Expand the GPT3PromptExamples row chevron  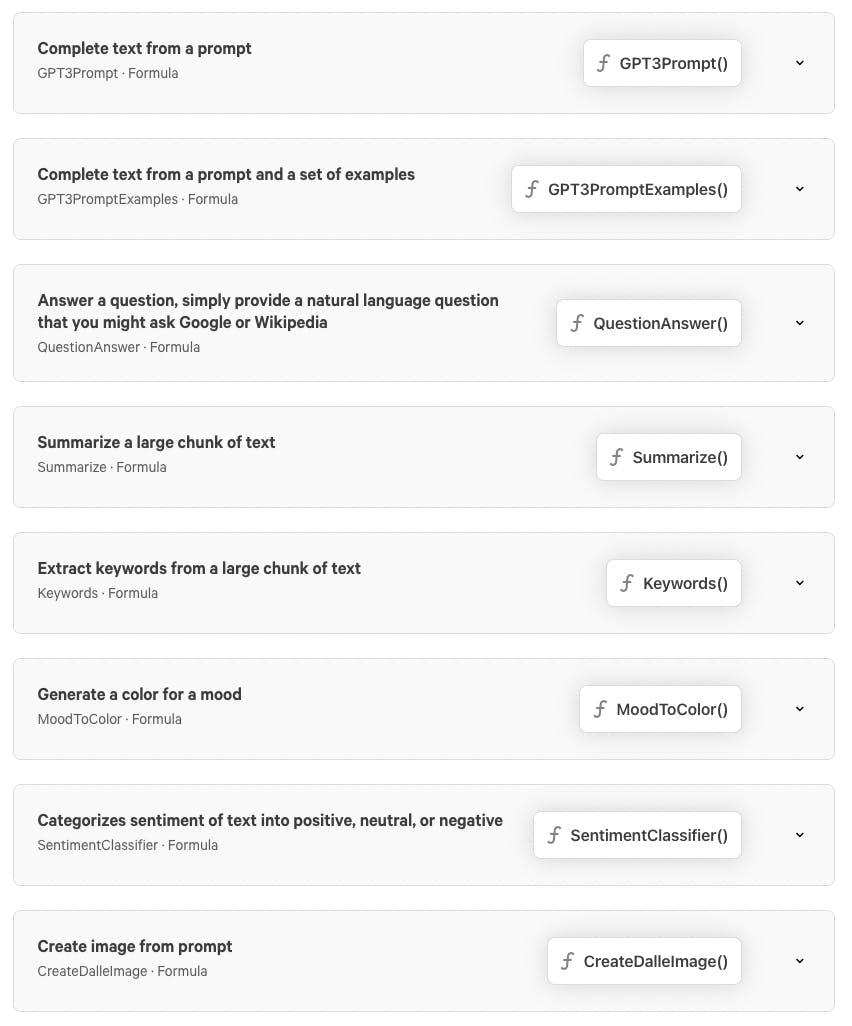pos(799,189)
